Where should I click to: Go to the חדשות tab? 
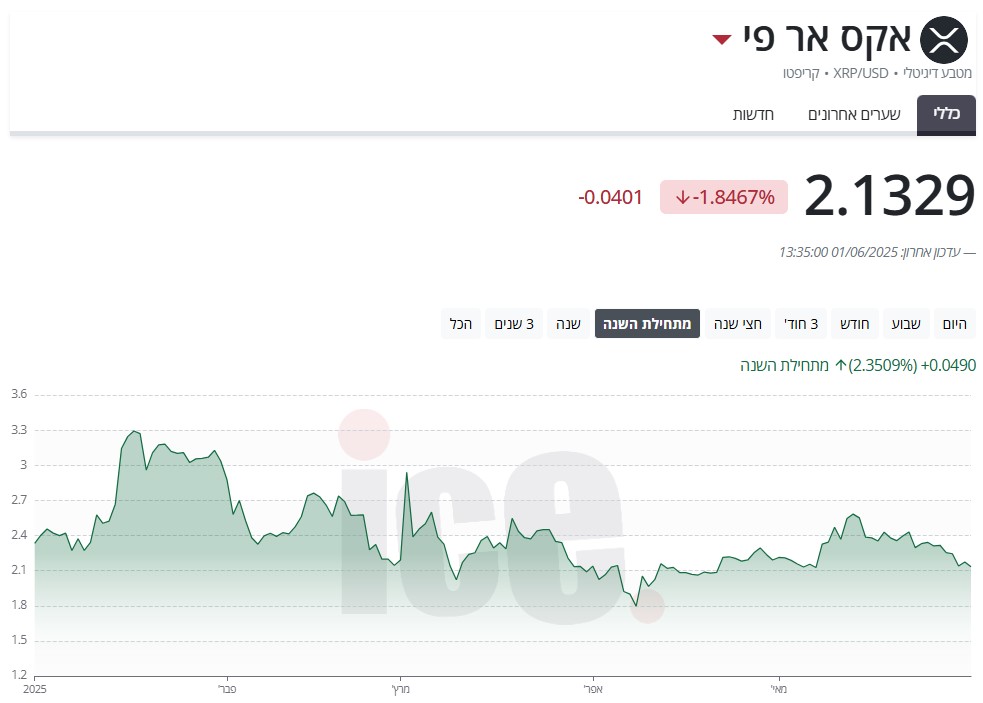[x=753, y=114]
